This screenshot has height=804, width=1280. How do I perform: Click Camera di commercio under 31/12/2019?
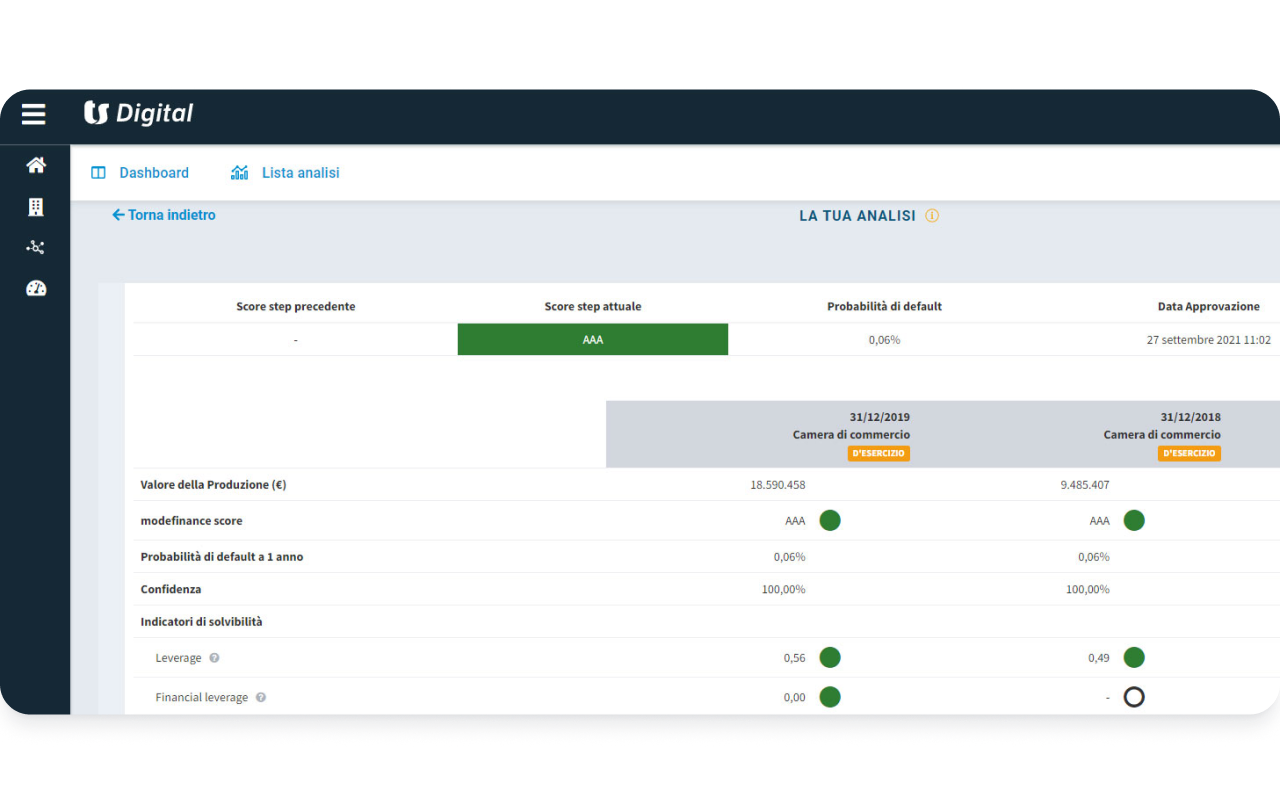(x=852, y=435)
